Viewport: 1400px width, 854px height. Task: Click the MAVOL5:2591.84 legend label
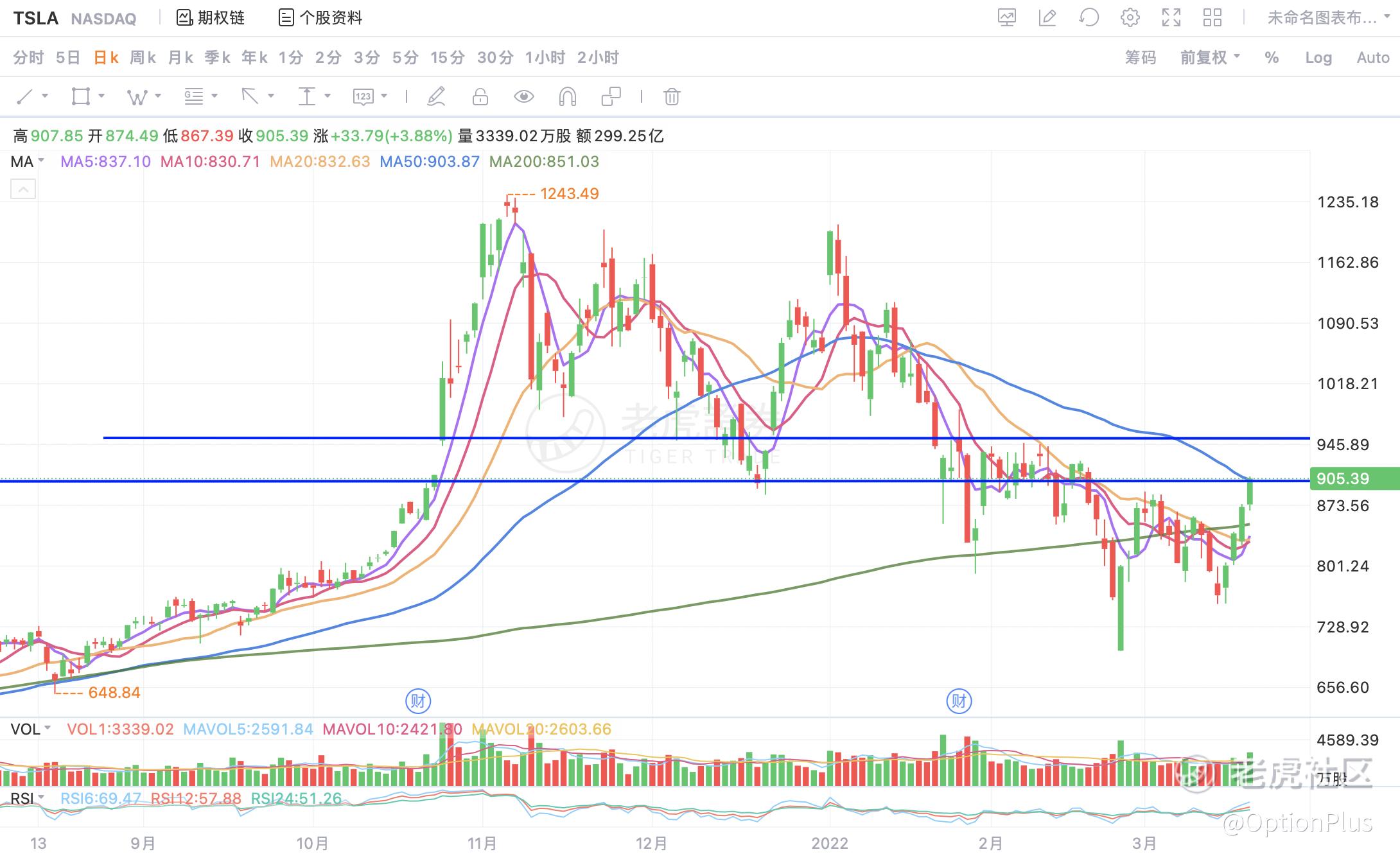pyautogui.click(x=249, y=729)
